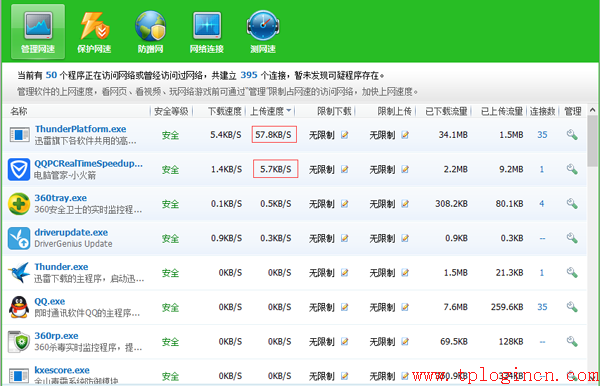Switch to the 保护网速 tab

tap(94, 32)
